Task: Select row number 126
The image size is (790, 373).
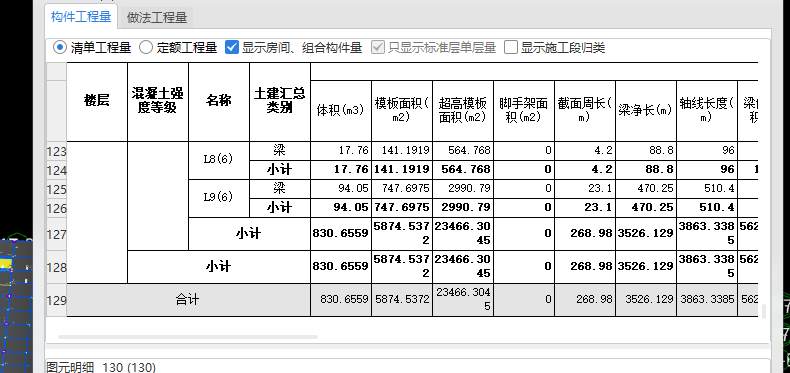Action: pyautogui.click(x=56, y=208)
